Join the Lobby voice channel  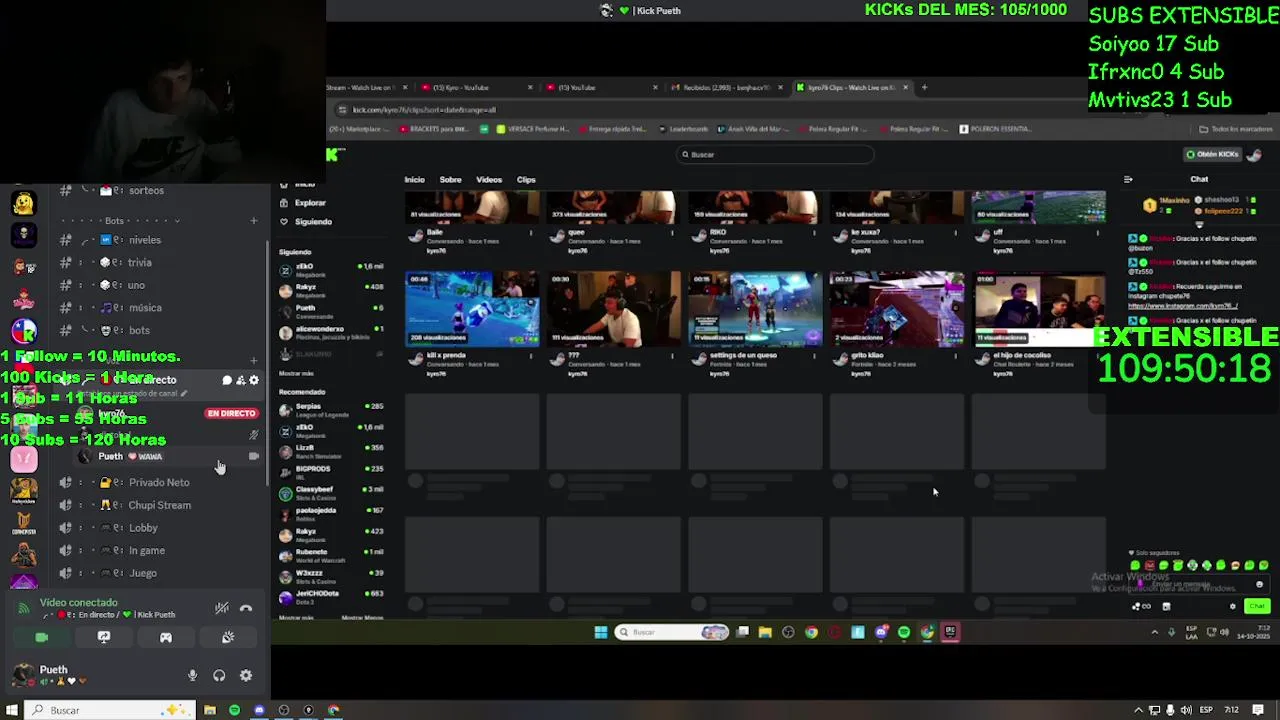click(x=160, y=528)
